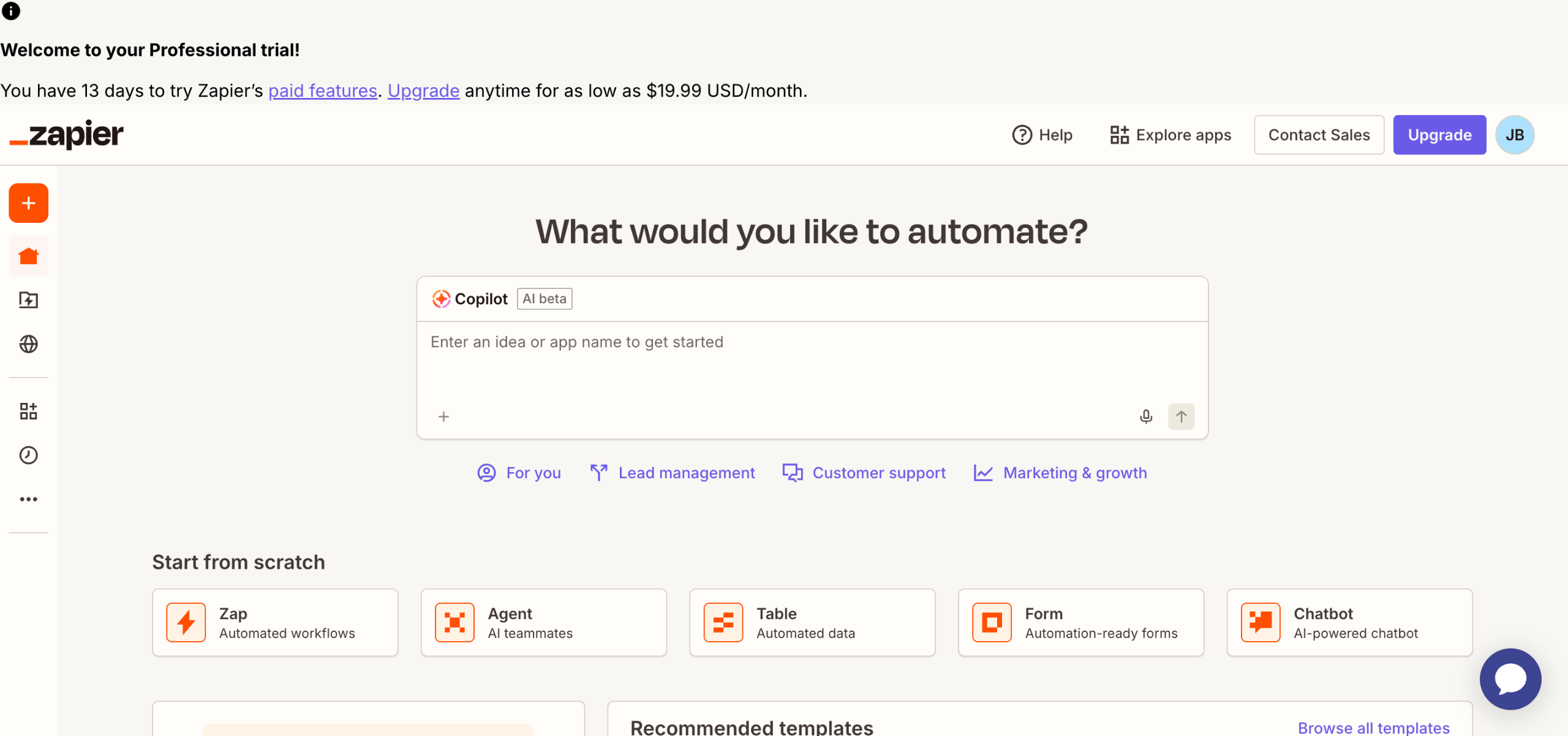Select the Lead management tab
The height and width of the screenshot is (736, 1568).
(x=673, y=473)
